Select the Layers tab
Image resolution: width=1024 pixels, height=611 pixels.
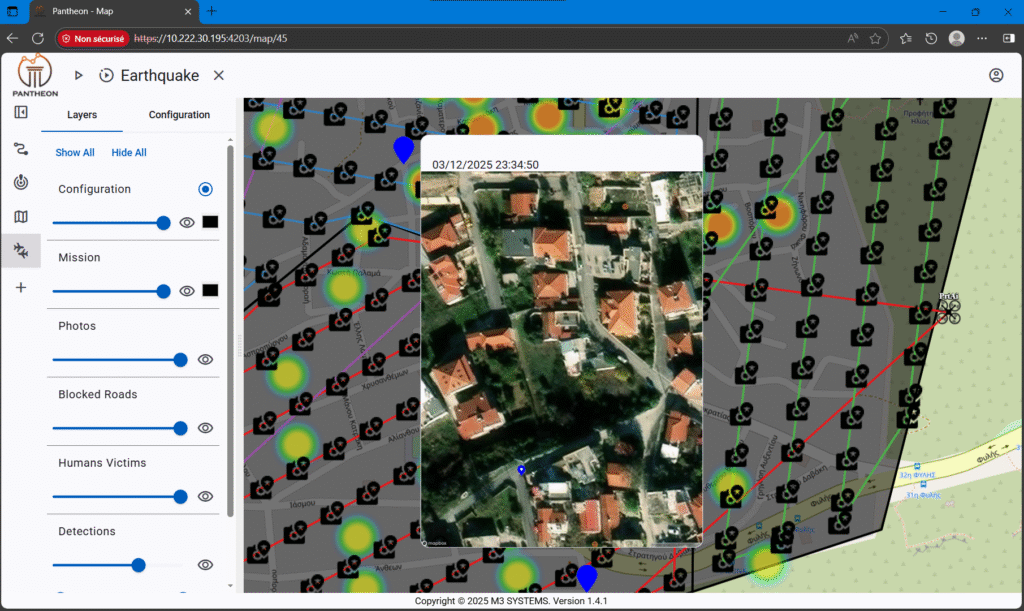tap(82, 115)
